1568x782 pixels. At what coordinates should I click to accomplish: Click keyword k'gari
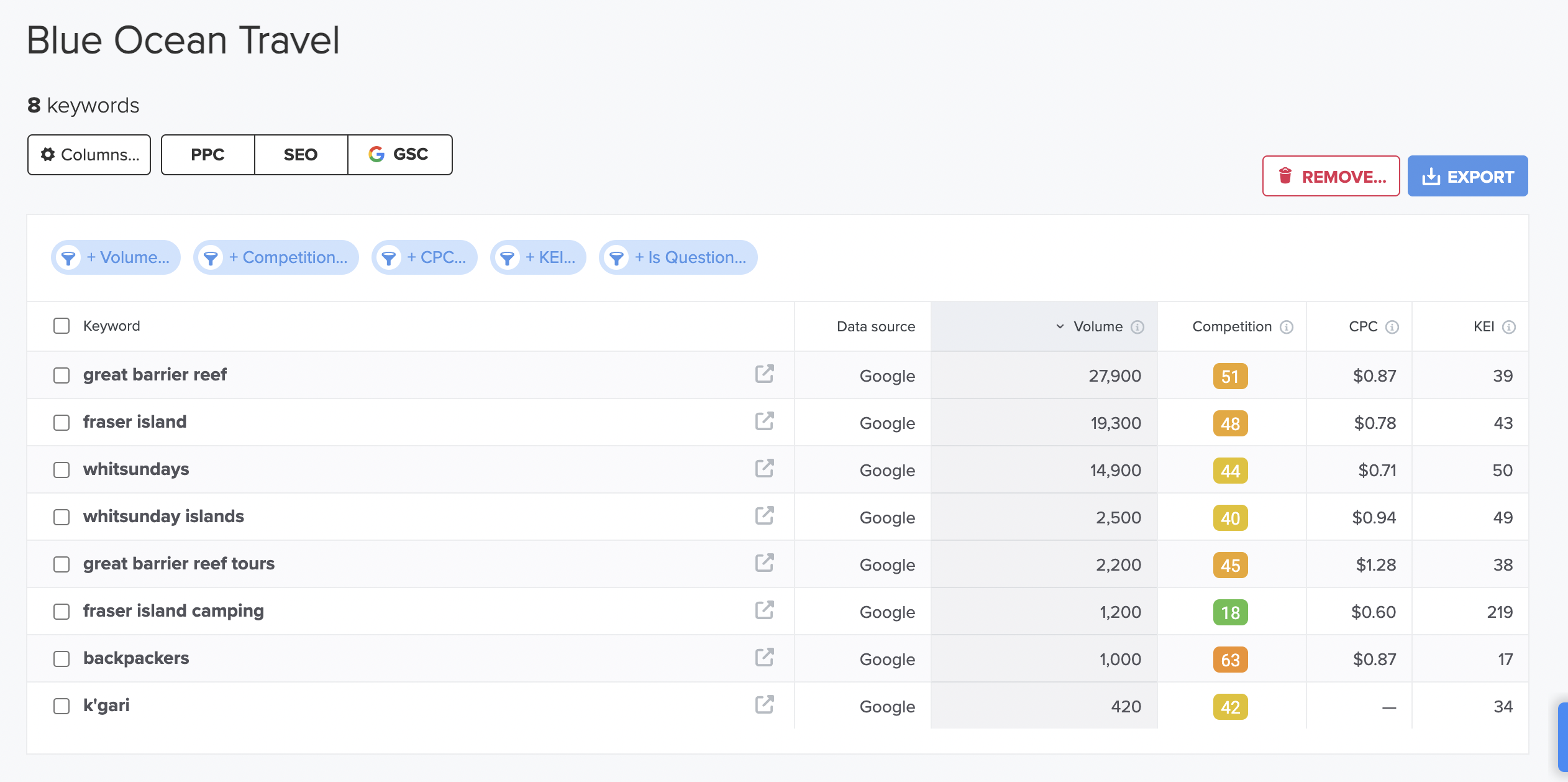point(106,706)
